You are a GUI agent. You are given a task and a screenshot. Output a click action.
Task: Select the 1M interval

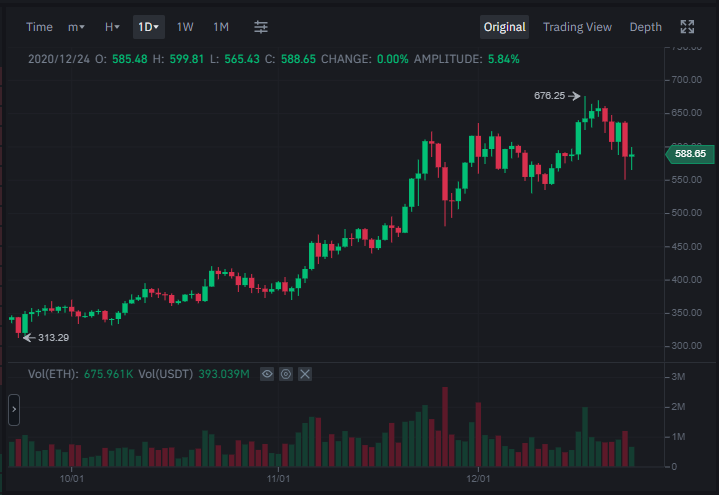[x=221, y=27]
